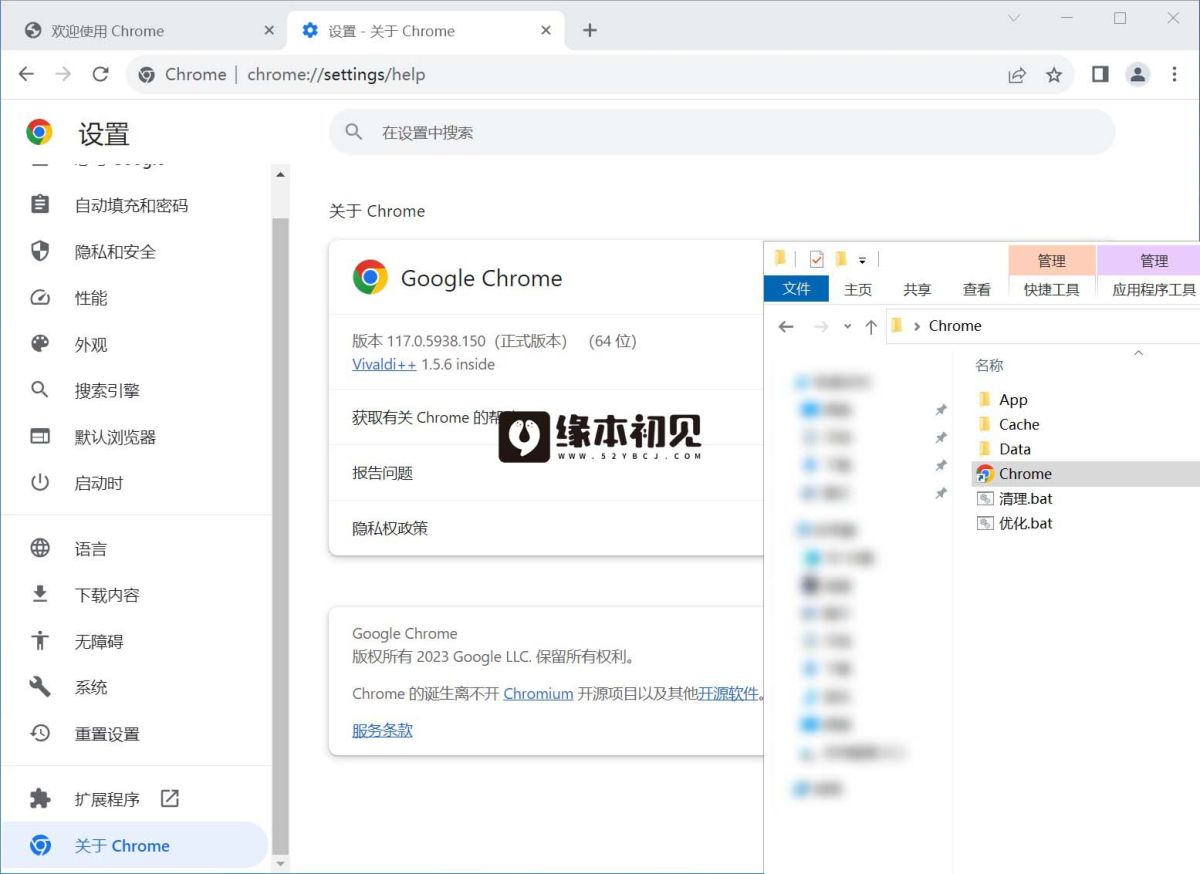Go up one folder level in Explorer
This screenshot has height=874, width=1200.
pyautogui.click(x=871, y=326)
